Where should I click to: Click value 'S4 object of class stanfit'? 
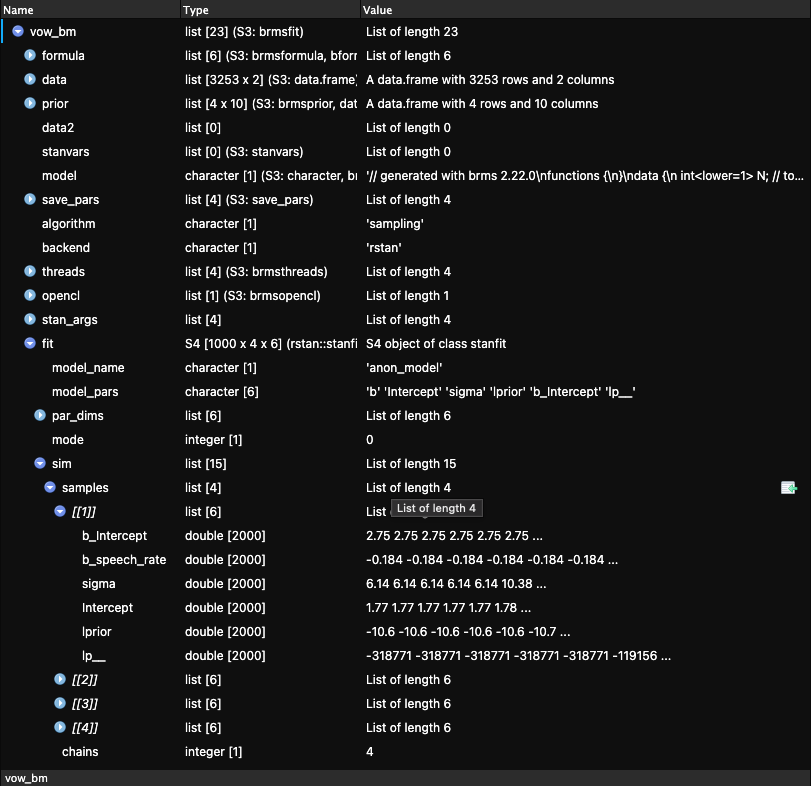436,344
